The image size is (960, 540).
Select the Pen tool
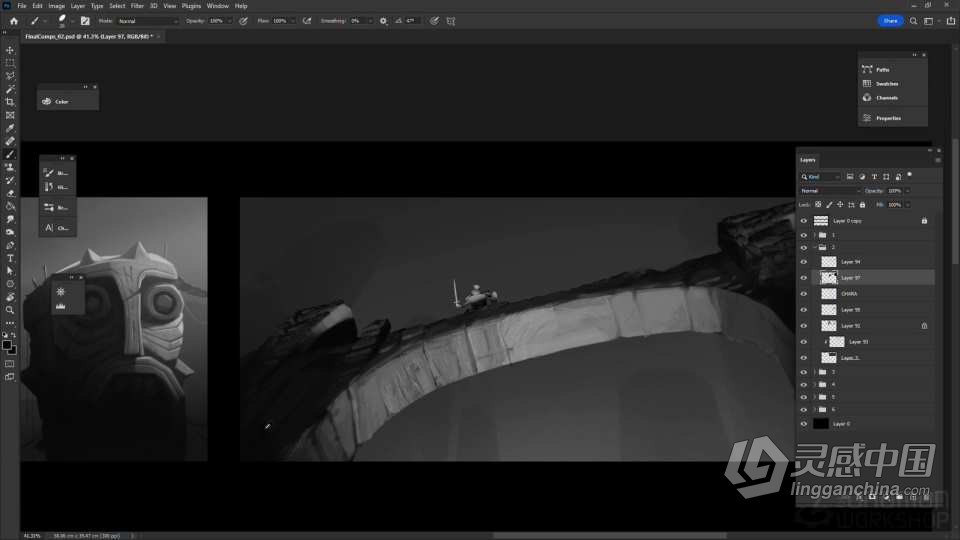click(x=10, y=246)
